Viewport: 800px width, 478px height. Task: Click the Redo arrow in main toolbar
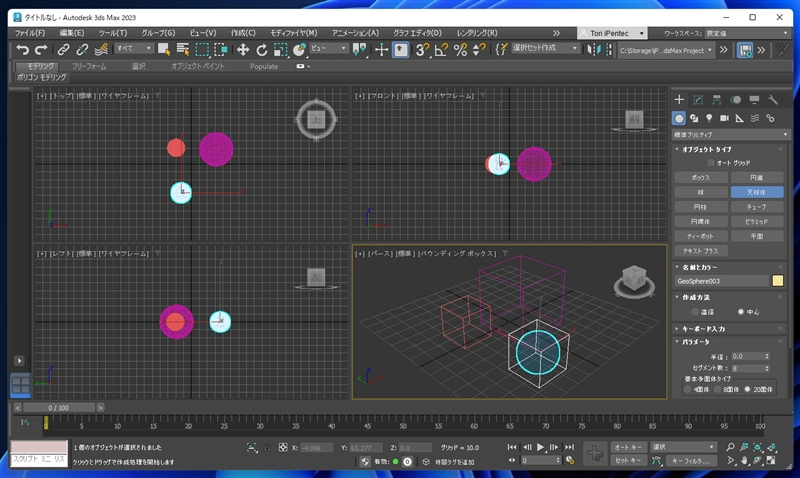pos(41,49)
